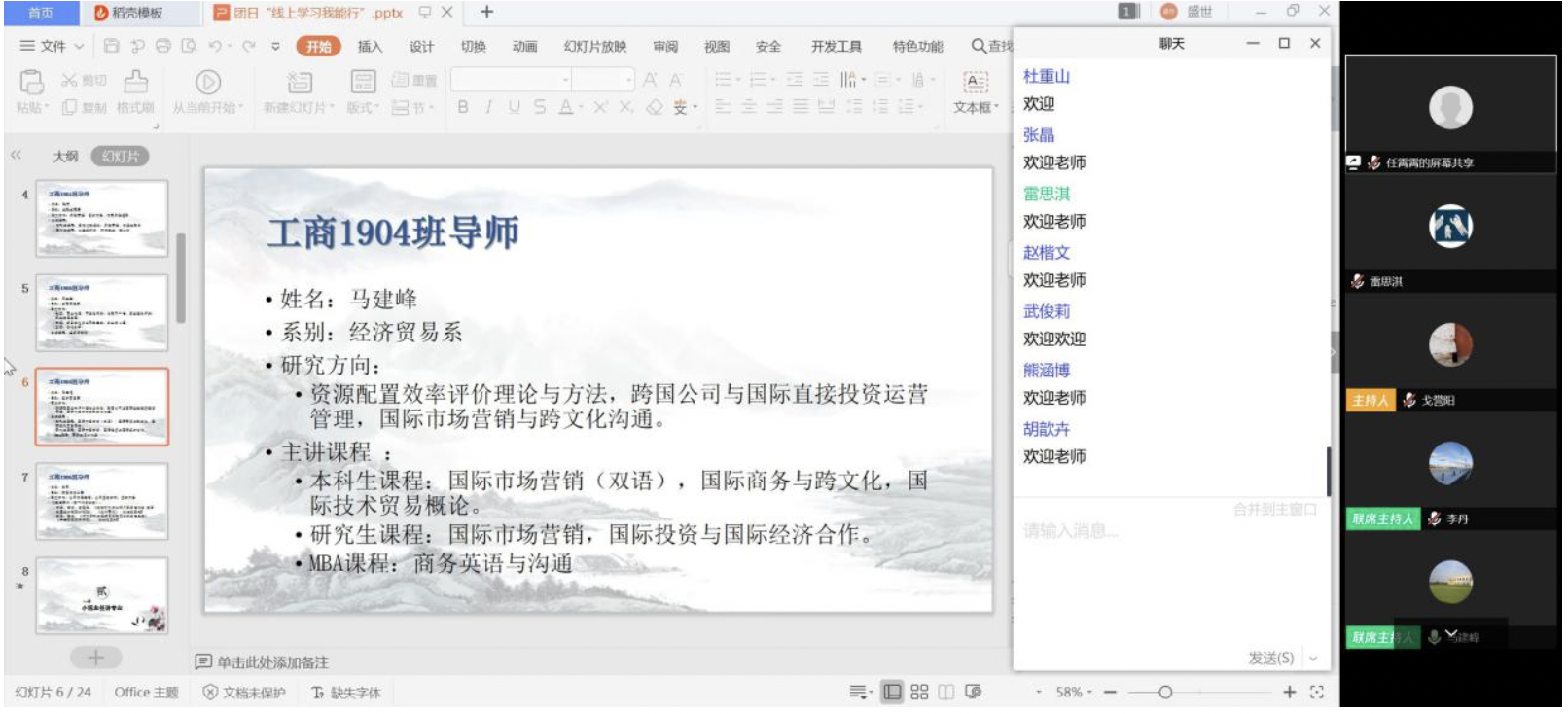Select slide 7 thumbnail
The width and height of the screenshot is (1568, 714).
pos(102,501)
